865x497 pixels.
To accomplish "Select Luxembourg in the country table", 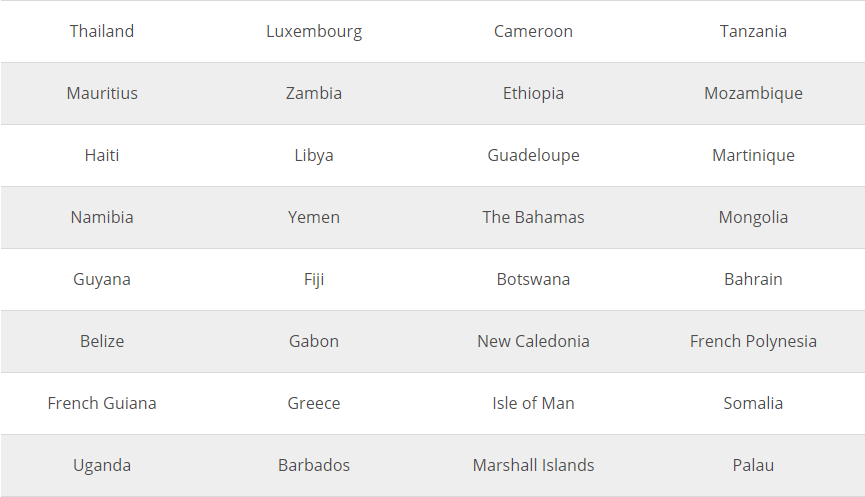I will (314, 31).
